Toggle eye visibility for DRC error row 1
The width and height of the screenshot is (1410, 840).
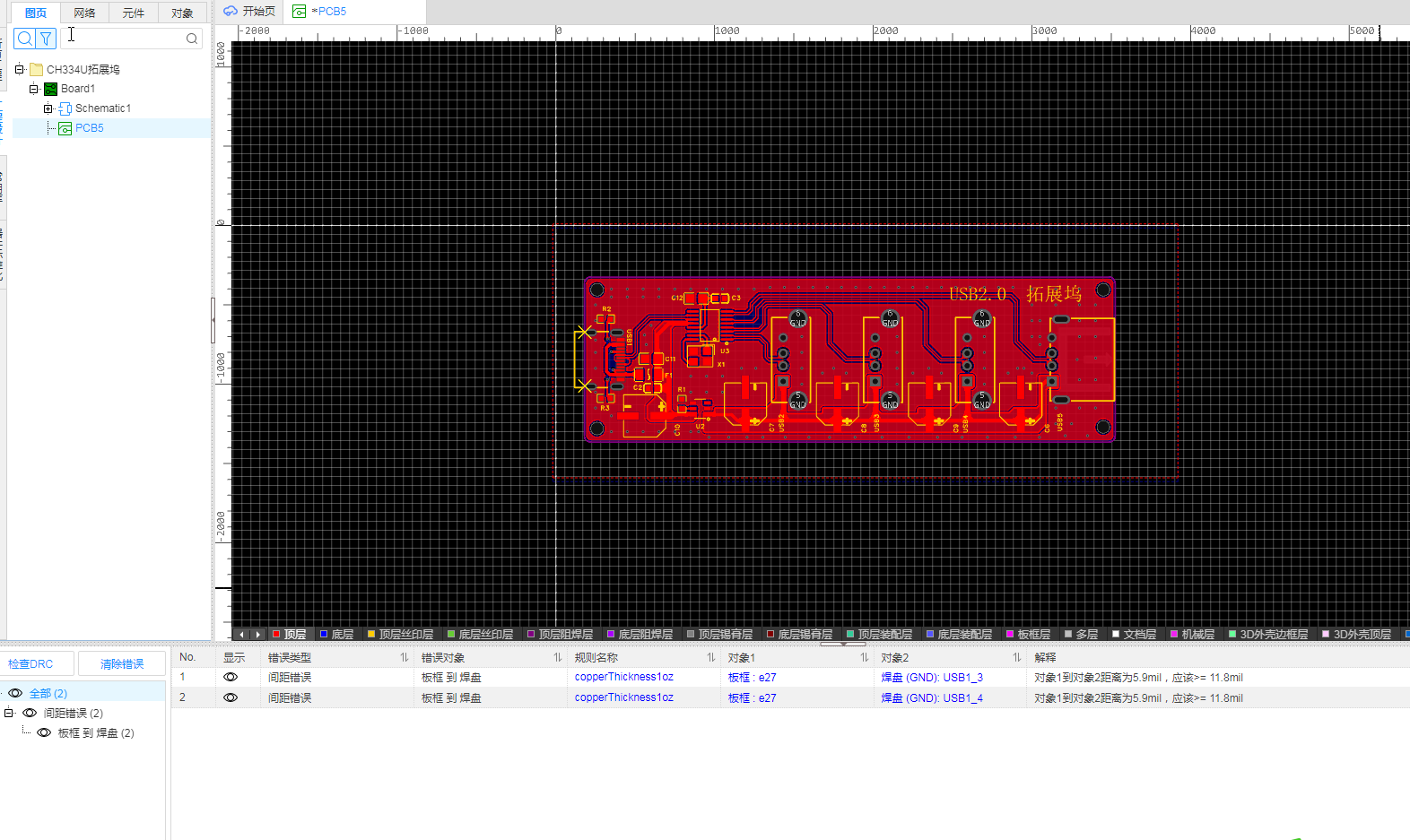pyautogui.click(x=231, y=678)
